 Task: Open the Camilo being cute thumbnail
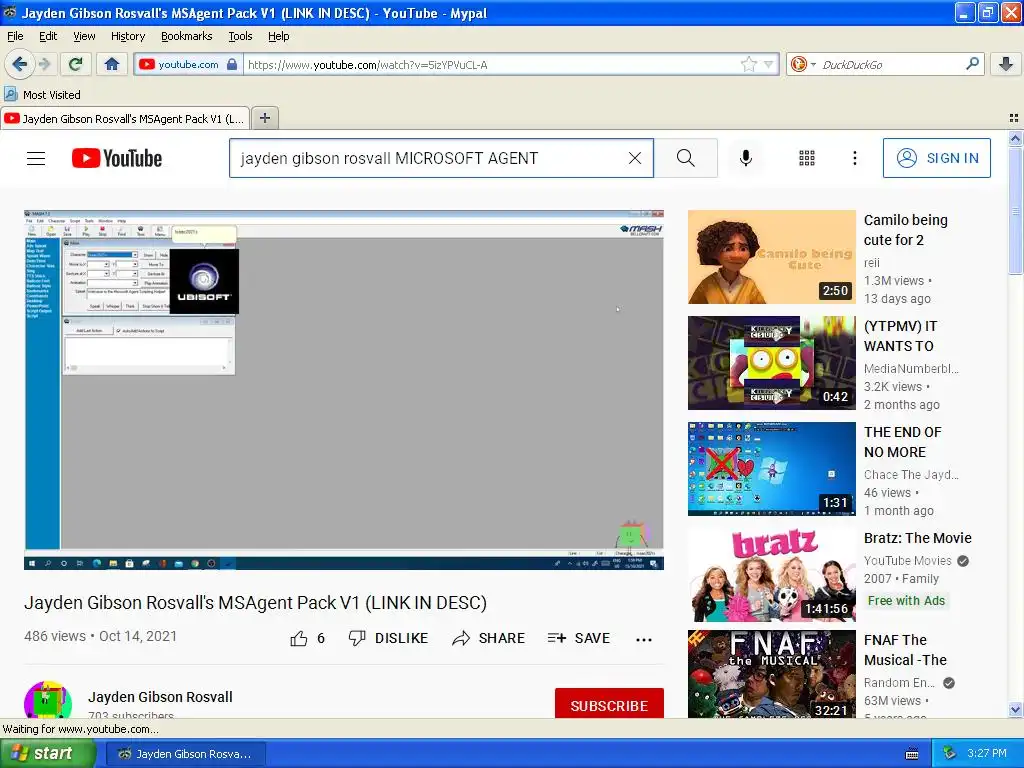pos(771,257)
